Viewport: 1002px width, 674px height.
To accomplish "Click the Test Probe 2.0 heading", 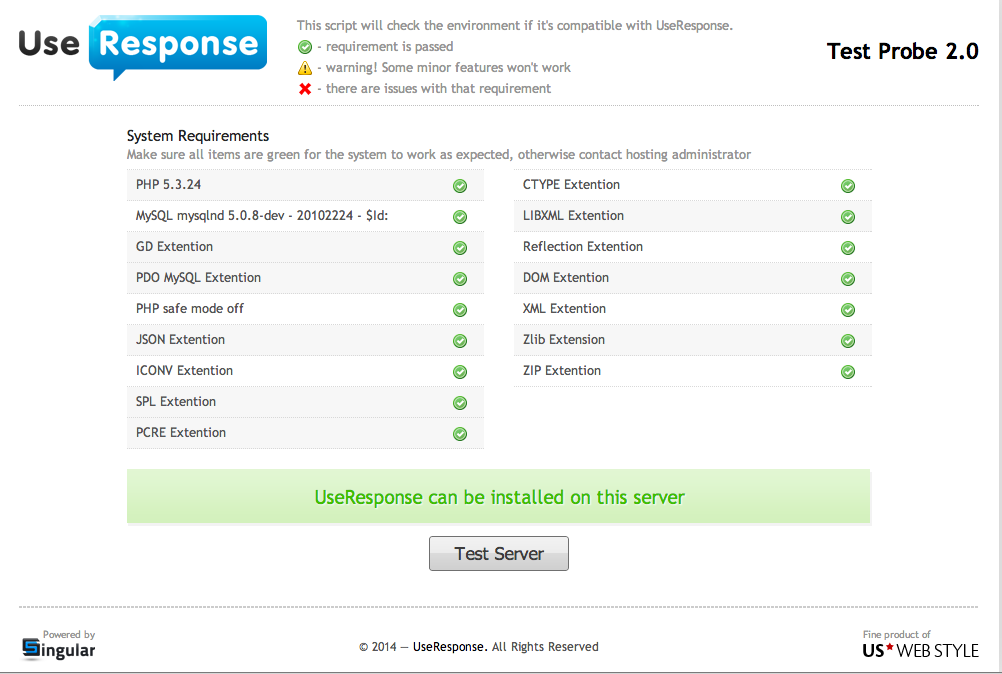I will click(x=902, y=52).
